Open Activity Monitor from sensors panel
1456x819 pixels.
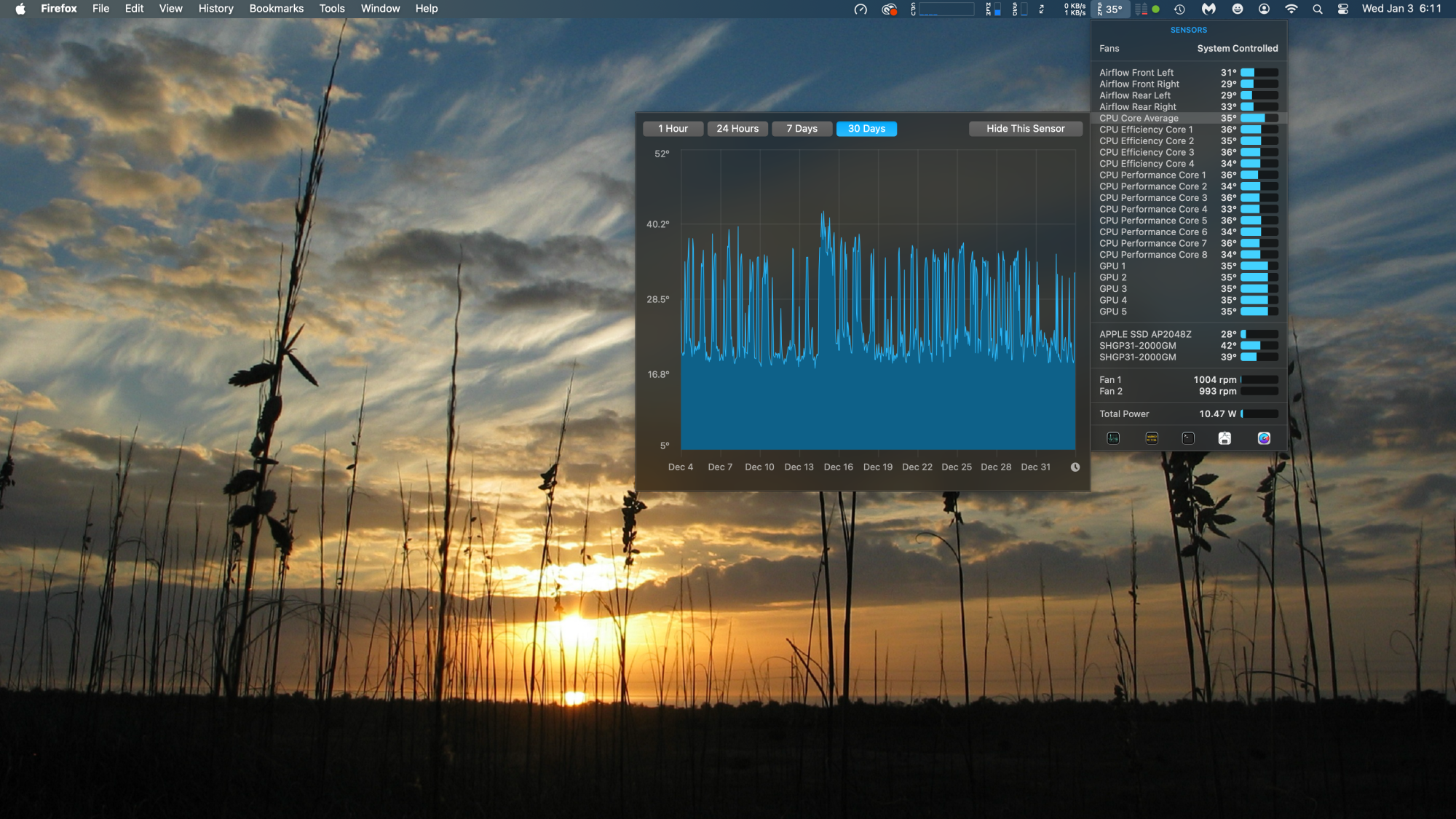pos(1113,438)
